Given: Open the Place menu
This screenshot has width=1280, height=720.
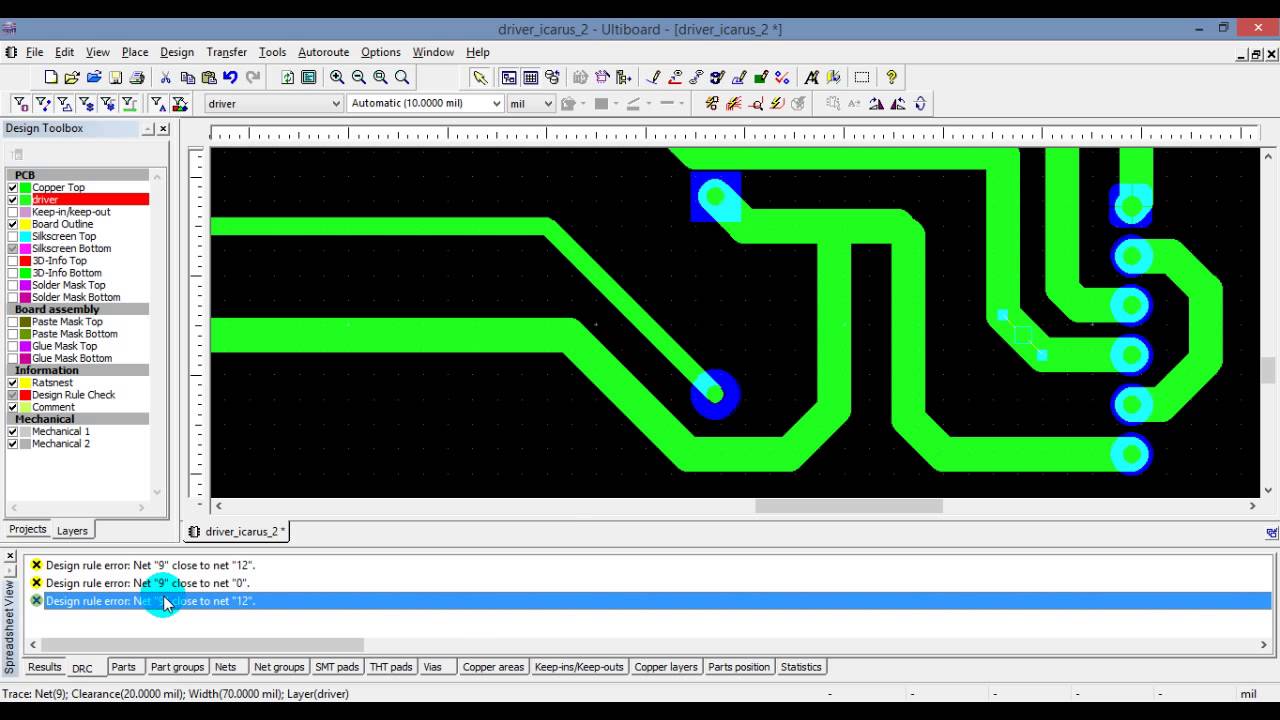Looking at the screenshot, I should point(135,52).
